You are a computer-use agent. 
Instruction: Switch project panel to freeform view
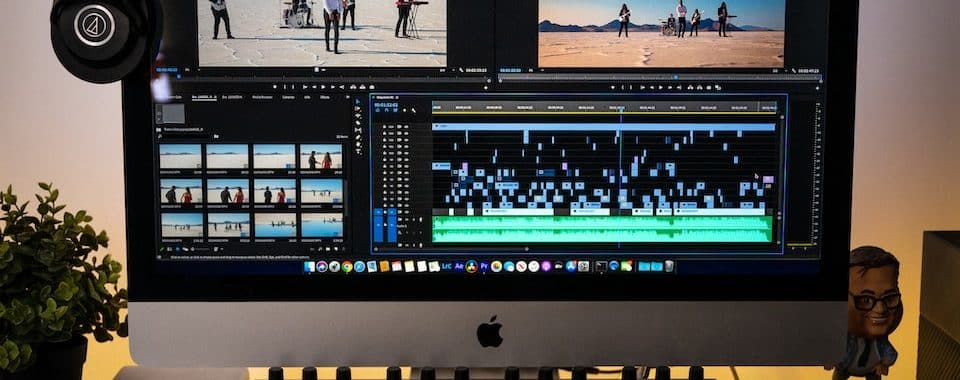186,249
